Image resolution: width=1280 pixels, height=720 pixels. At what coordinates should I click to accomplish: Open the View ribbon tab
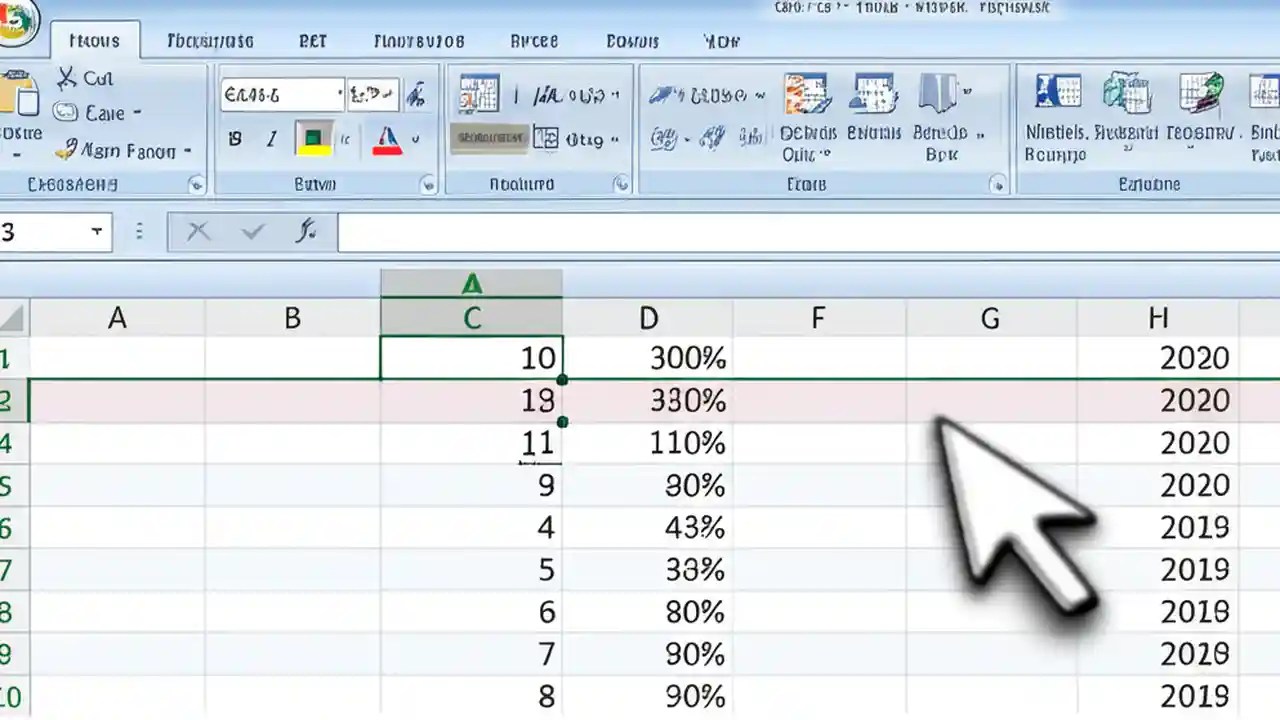pyautogui.click(x=722, y=41)
